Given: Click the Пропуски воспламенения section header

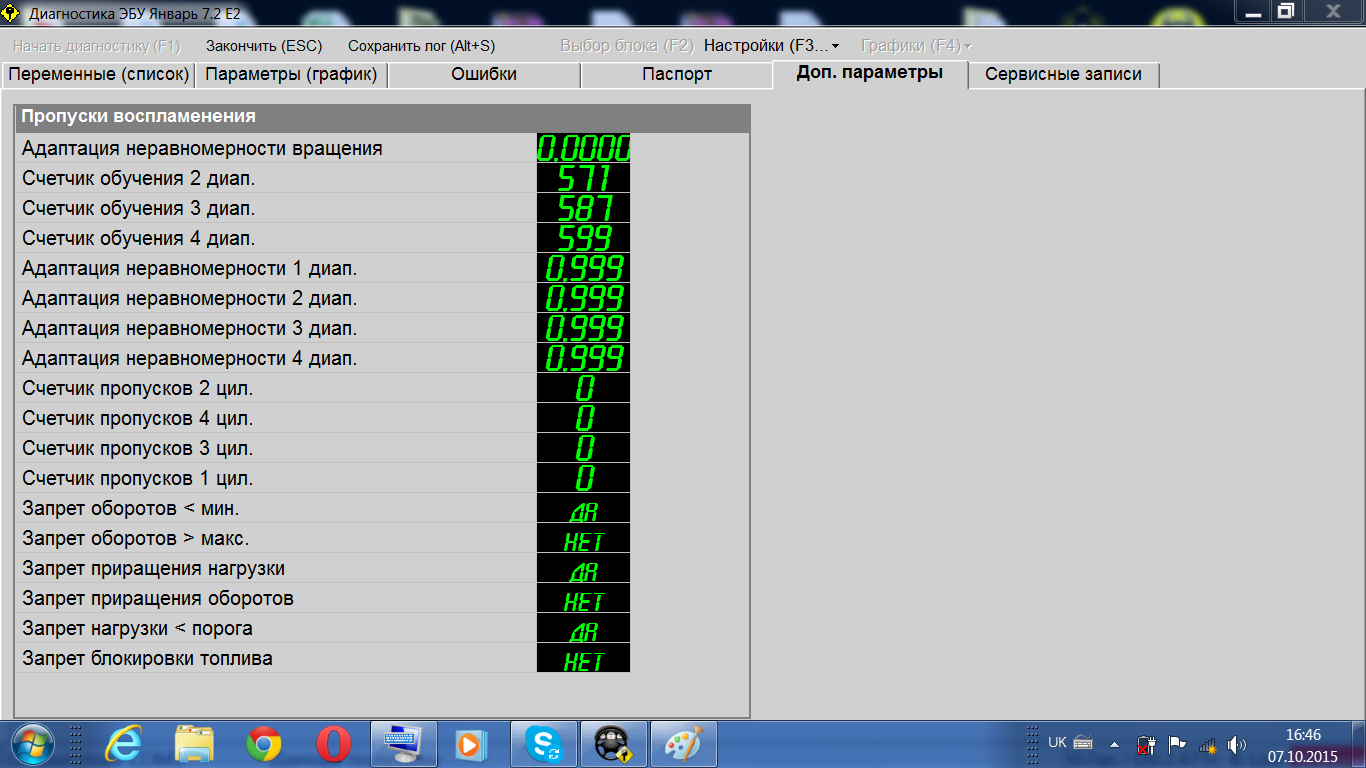Looking at the screenshot, I should [382, 117].
